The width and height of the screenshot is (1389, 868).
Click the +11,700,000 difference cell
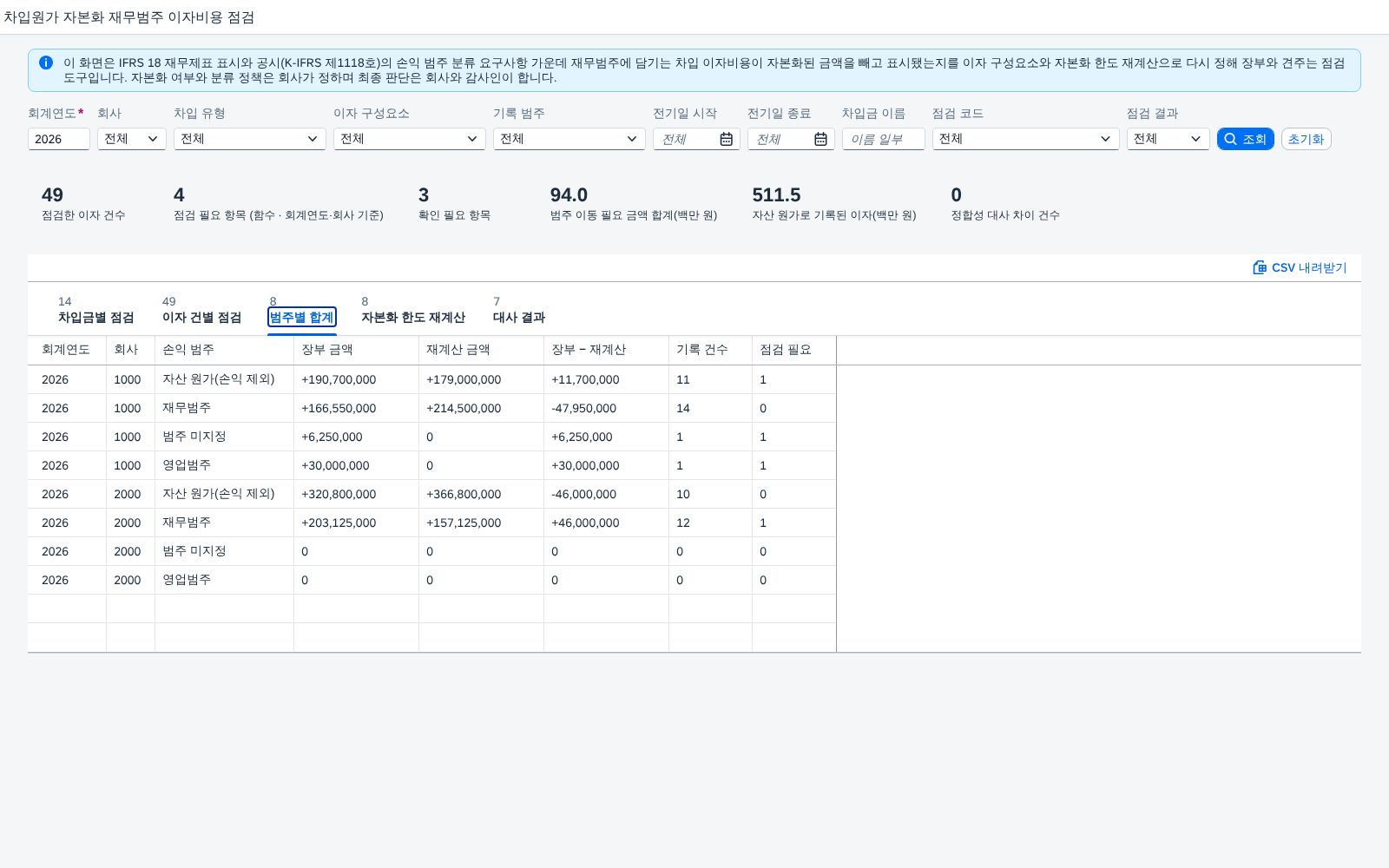[606, 379]
